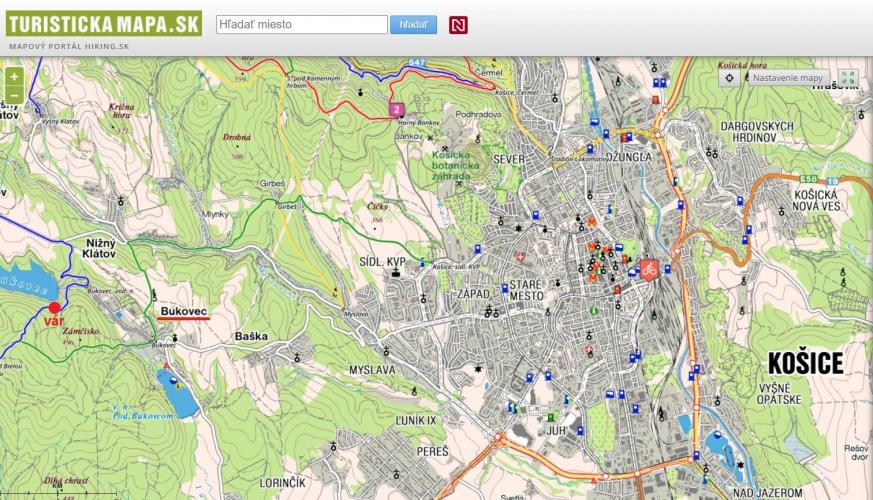873x500 pixels.
Task: Click the red point marker near Zámčisko
Action: [x=54, y=308]
